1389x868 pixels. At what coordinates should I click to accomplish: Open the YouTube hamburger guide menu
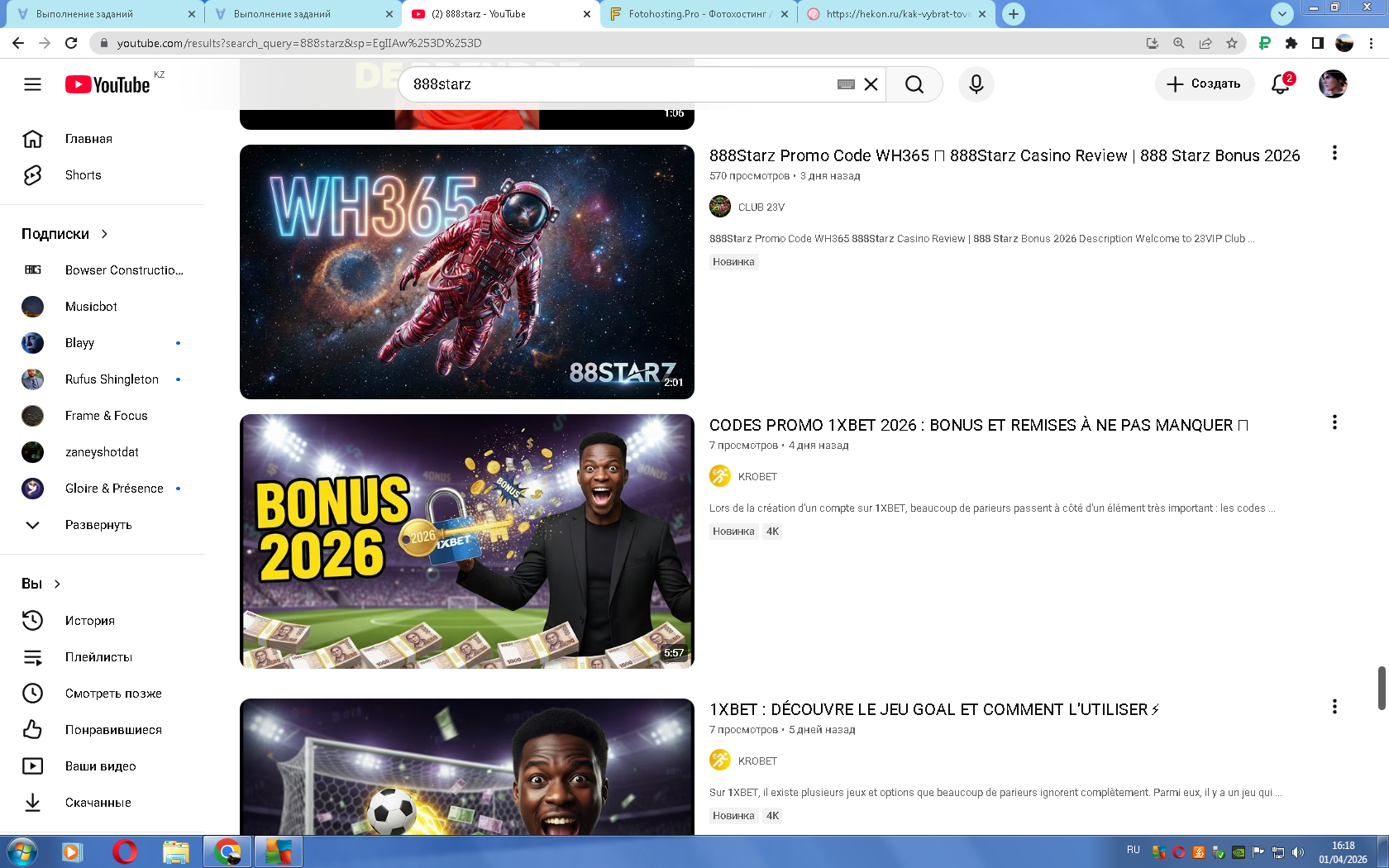[32, 84]
